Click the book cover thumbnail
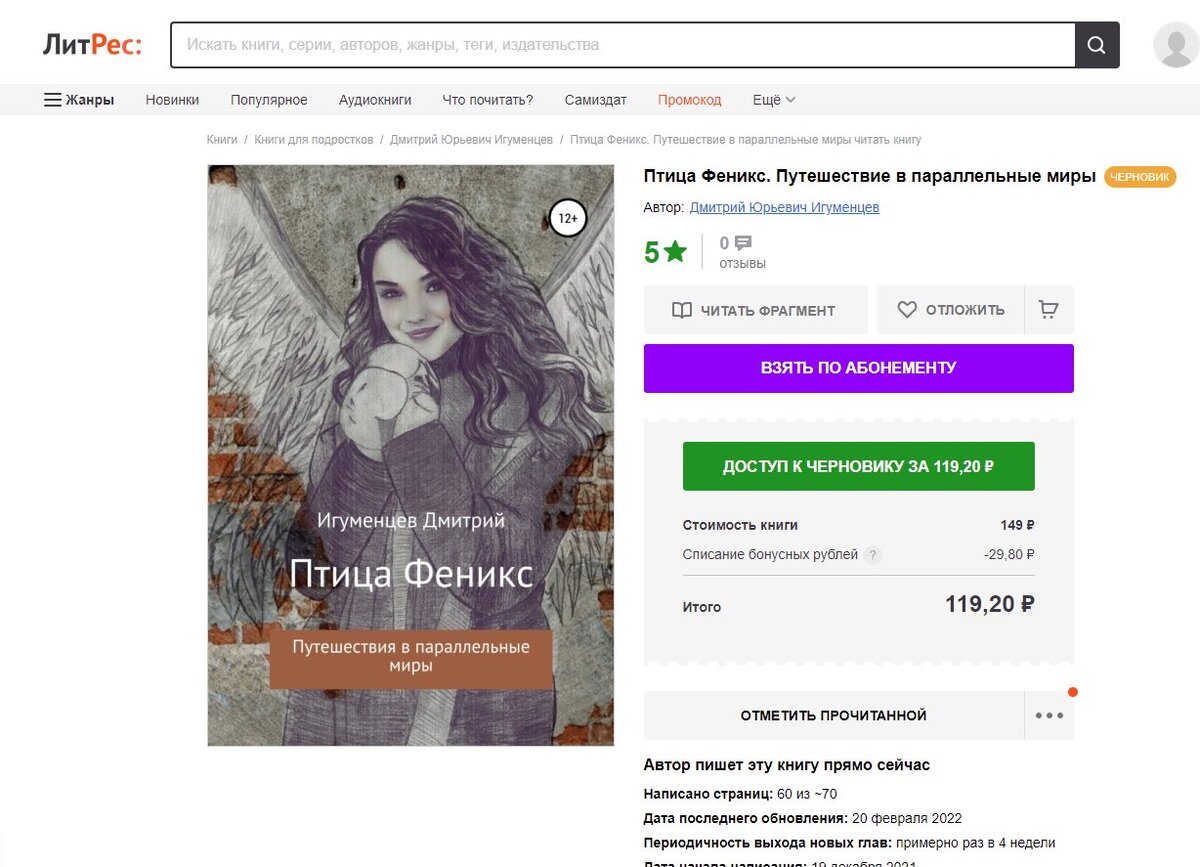This screenshot has width=1200, height=867. (409, 454)
